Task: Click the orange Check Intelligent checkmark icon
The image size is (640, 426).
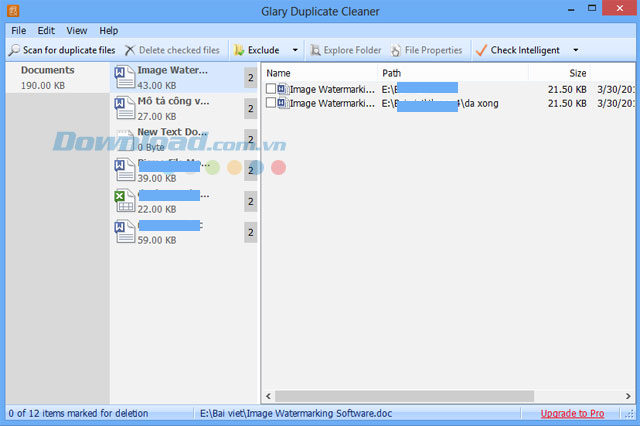Action: click(x=481, y=50)
